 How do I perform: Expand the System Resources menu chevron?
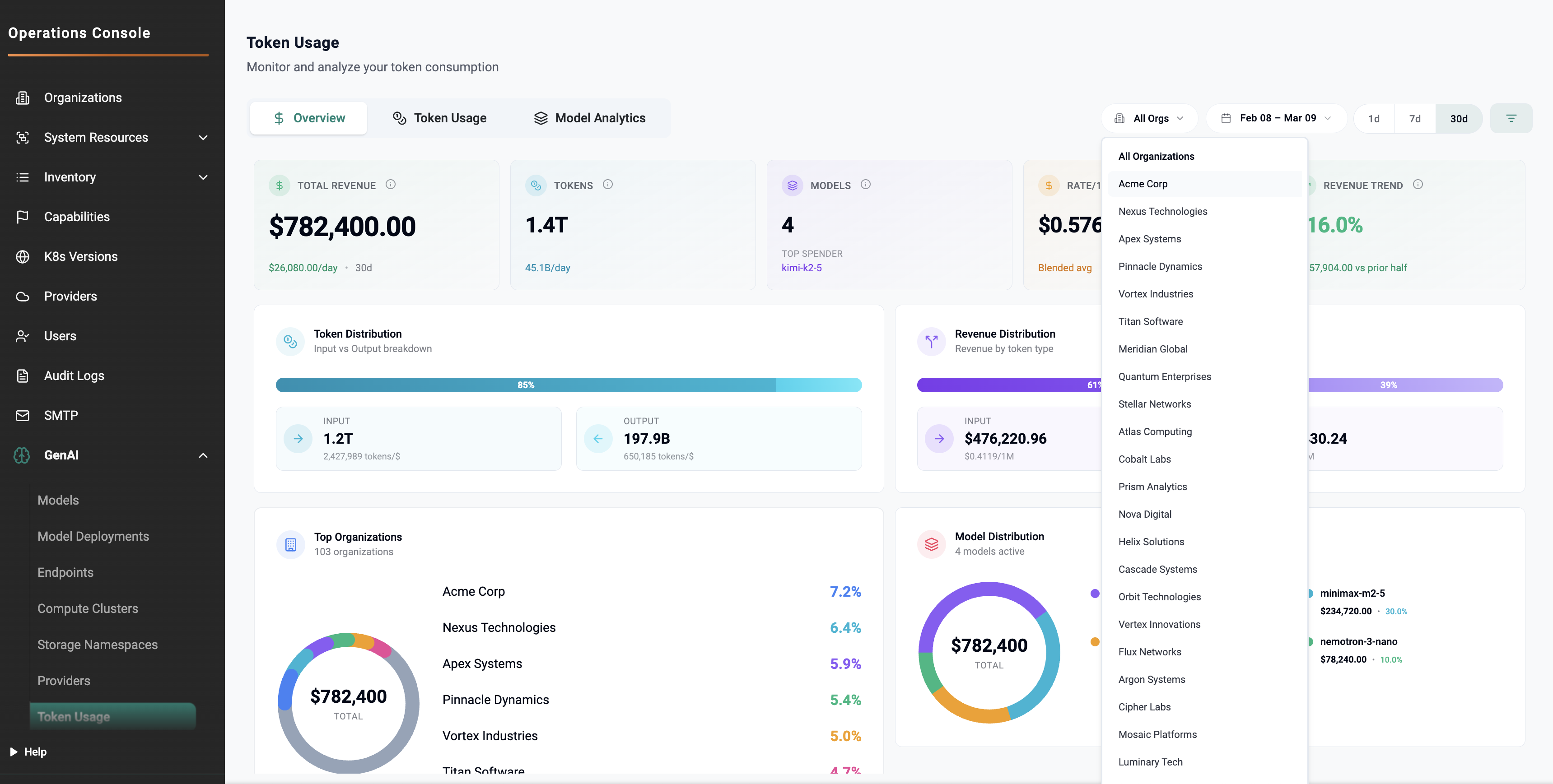[x=203, y=137]
